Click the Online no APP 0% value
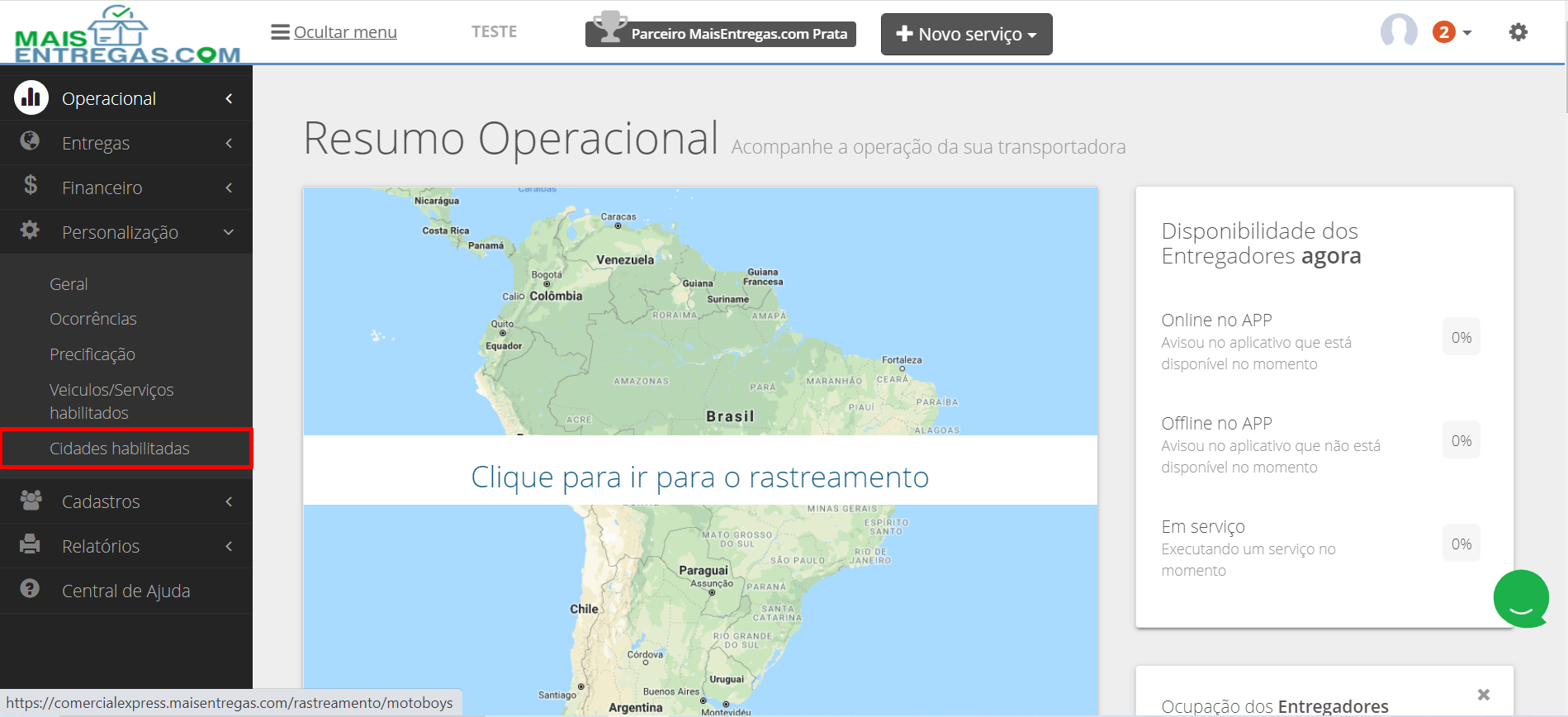The image size is (1568, 717). pyautogui.click(x=1461, y=337)
